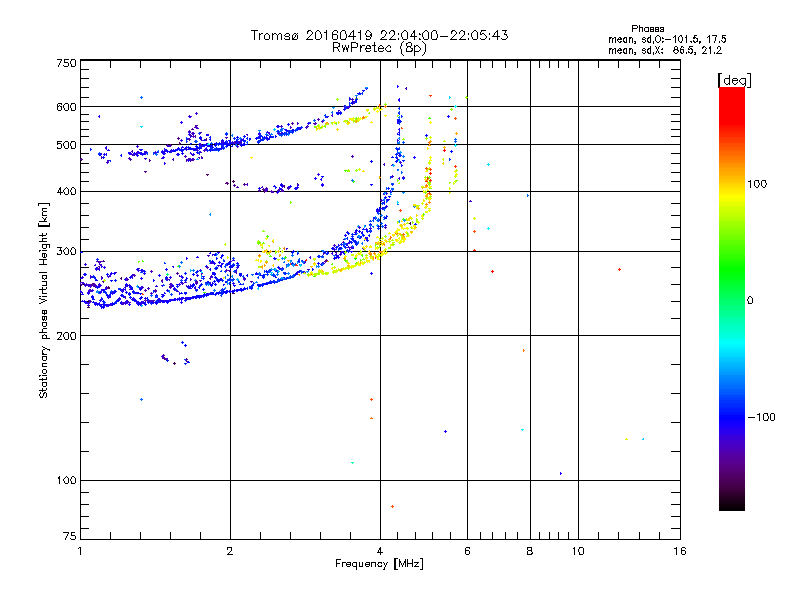The width and height of the screenshot is (800, 600).
Task: Click the plot title 'Tromsø 20160419 22:04:00-22:05:43'
Action: (x=379, y=35)
